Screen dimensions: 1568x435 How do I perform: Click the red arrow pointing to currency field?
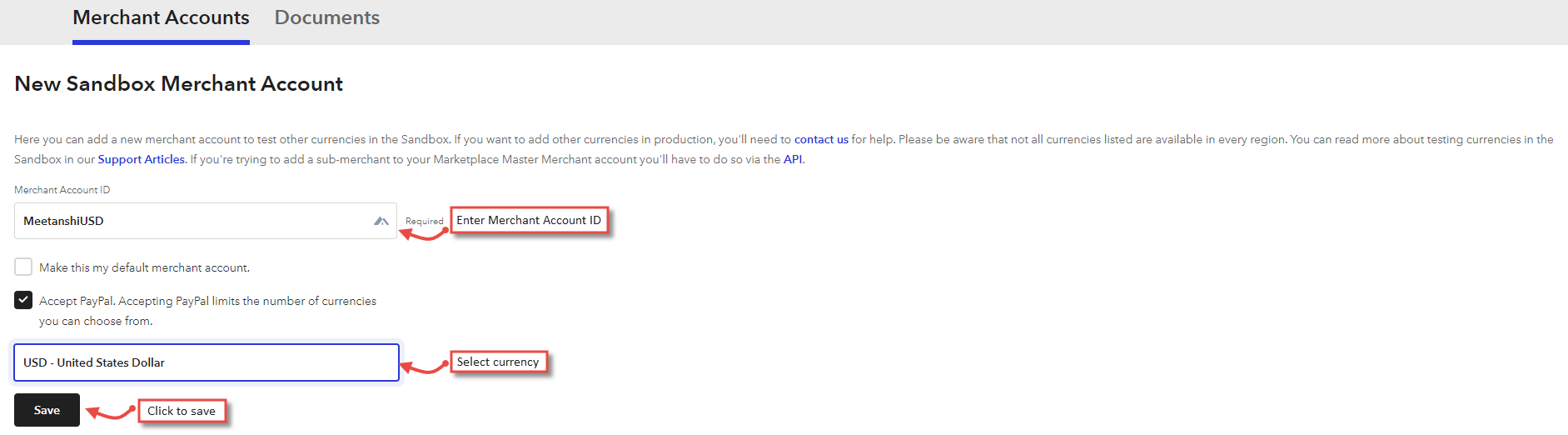coord(425,367)
